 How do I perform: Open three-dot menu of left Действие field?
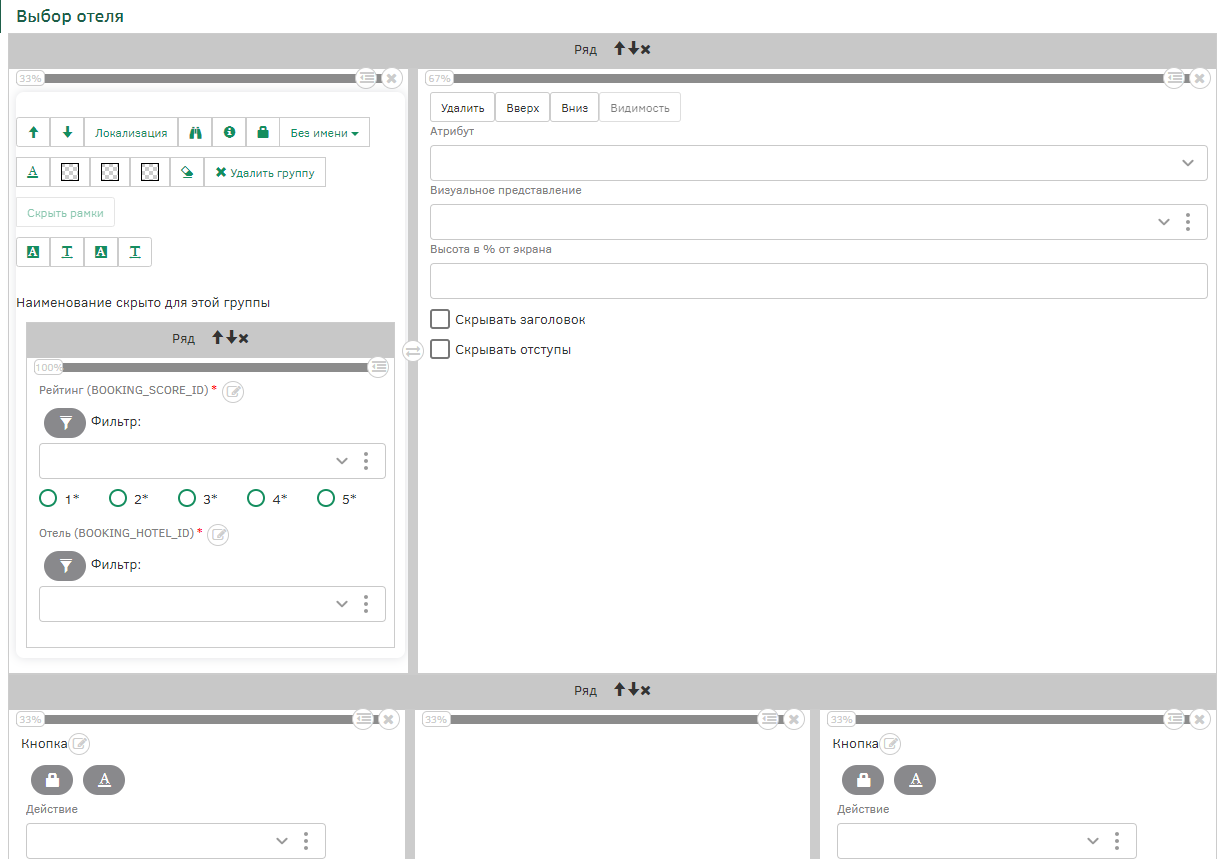[306, 841]
